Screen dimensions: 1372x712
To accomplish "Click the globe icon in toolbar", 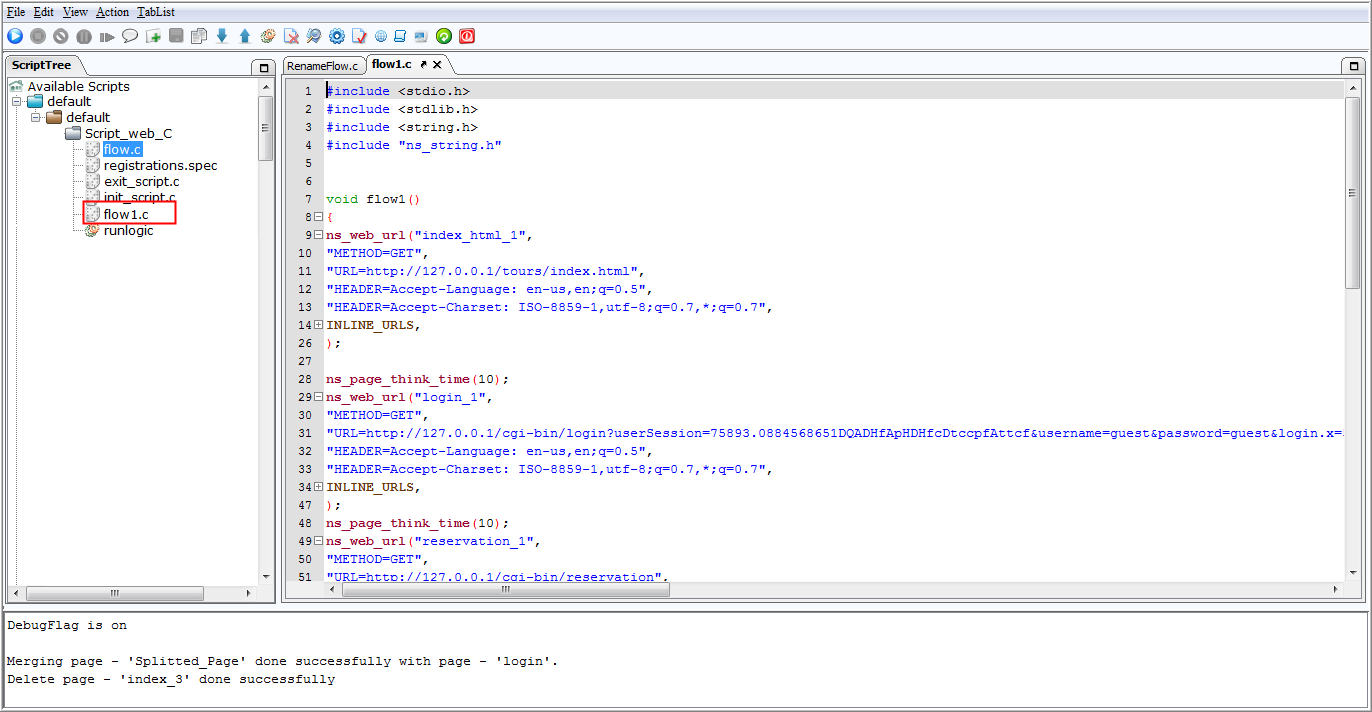I will tap(381, 36).
